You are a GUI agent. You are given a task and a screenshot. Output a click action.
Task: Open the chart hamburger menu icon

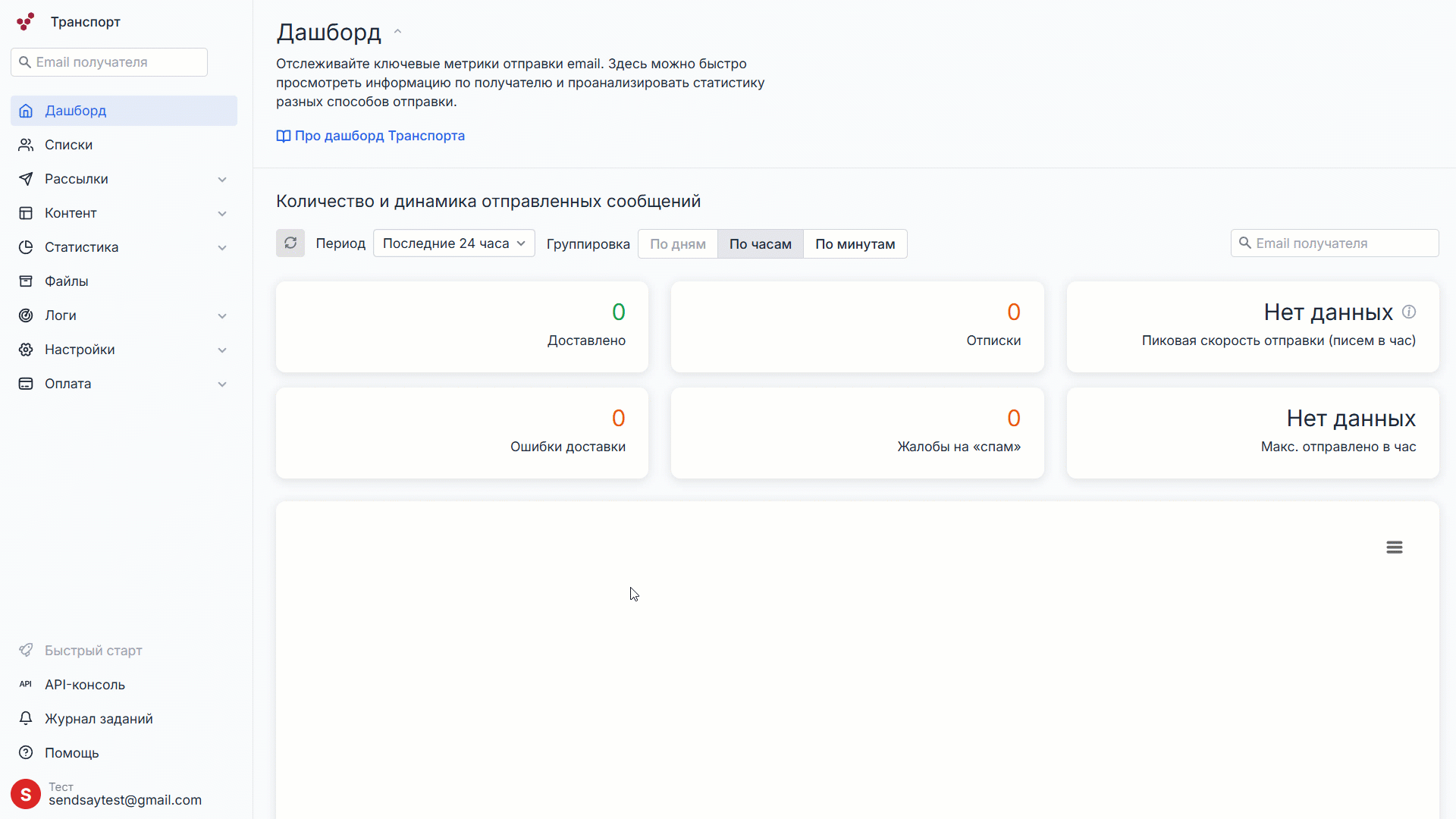click(1394, 548)
